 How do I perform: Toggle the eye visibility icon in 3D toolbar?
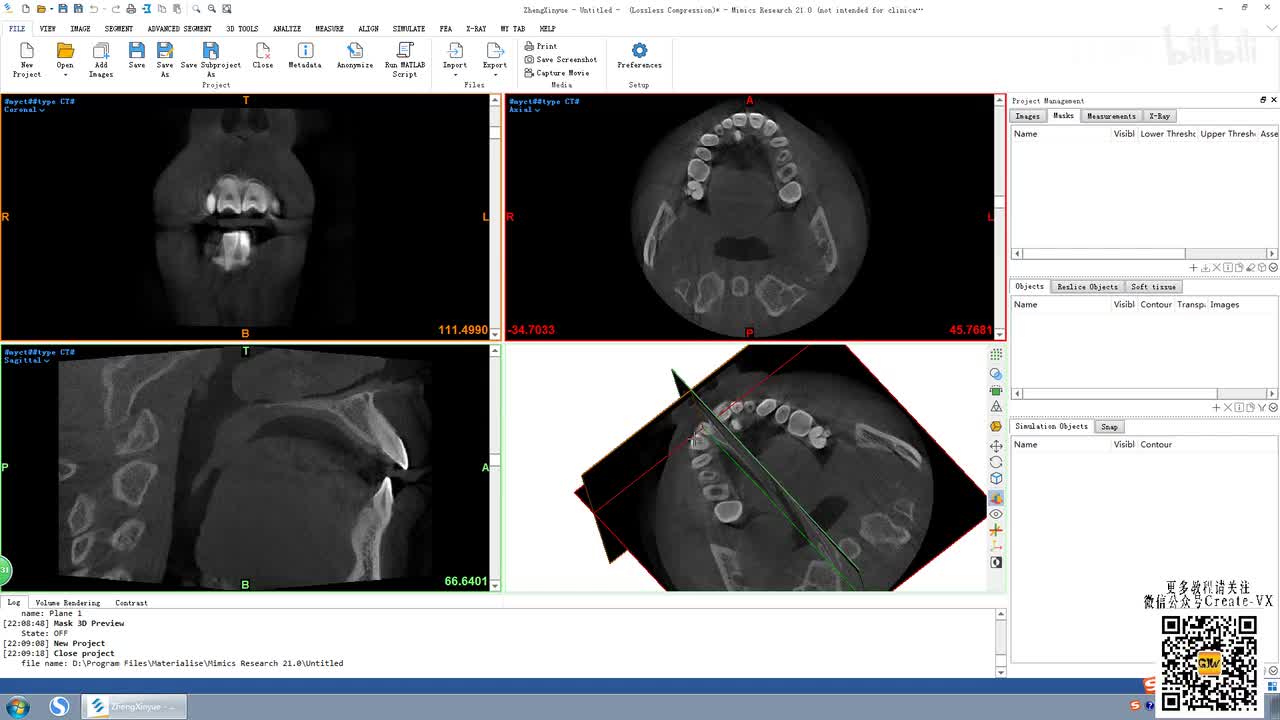[x=996, y=514]
